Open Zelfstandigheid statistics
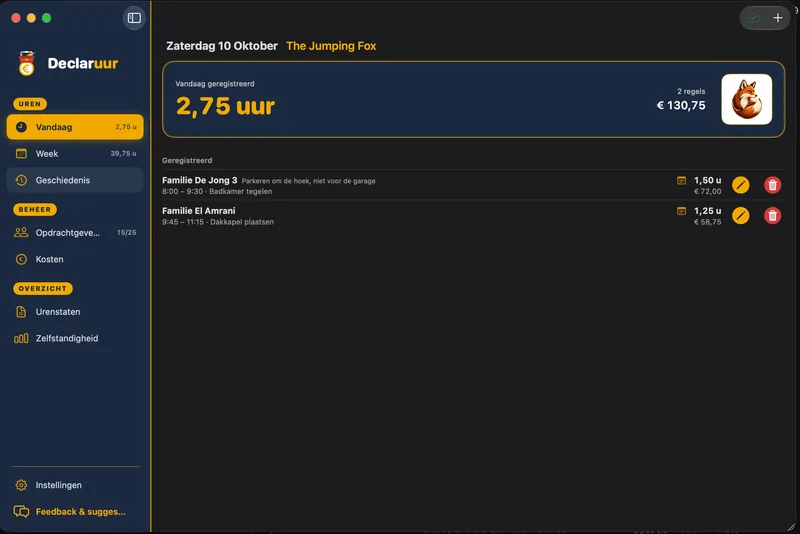This screenshot has height=534, width=800. coord(75,338)
